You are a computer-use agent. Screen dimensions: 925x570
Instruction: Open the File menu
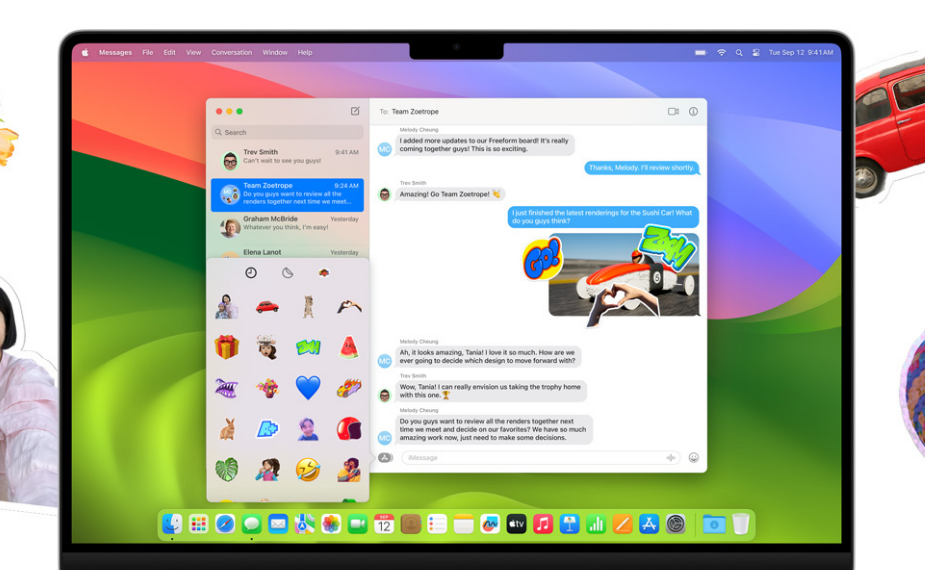point(147,53)
